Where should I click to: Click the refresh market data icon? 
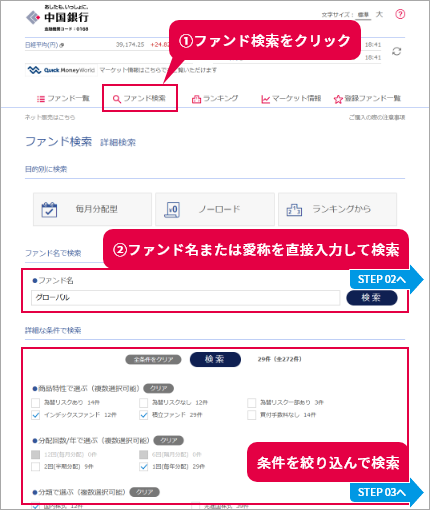[396, 51]
